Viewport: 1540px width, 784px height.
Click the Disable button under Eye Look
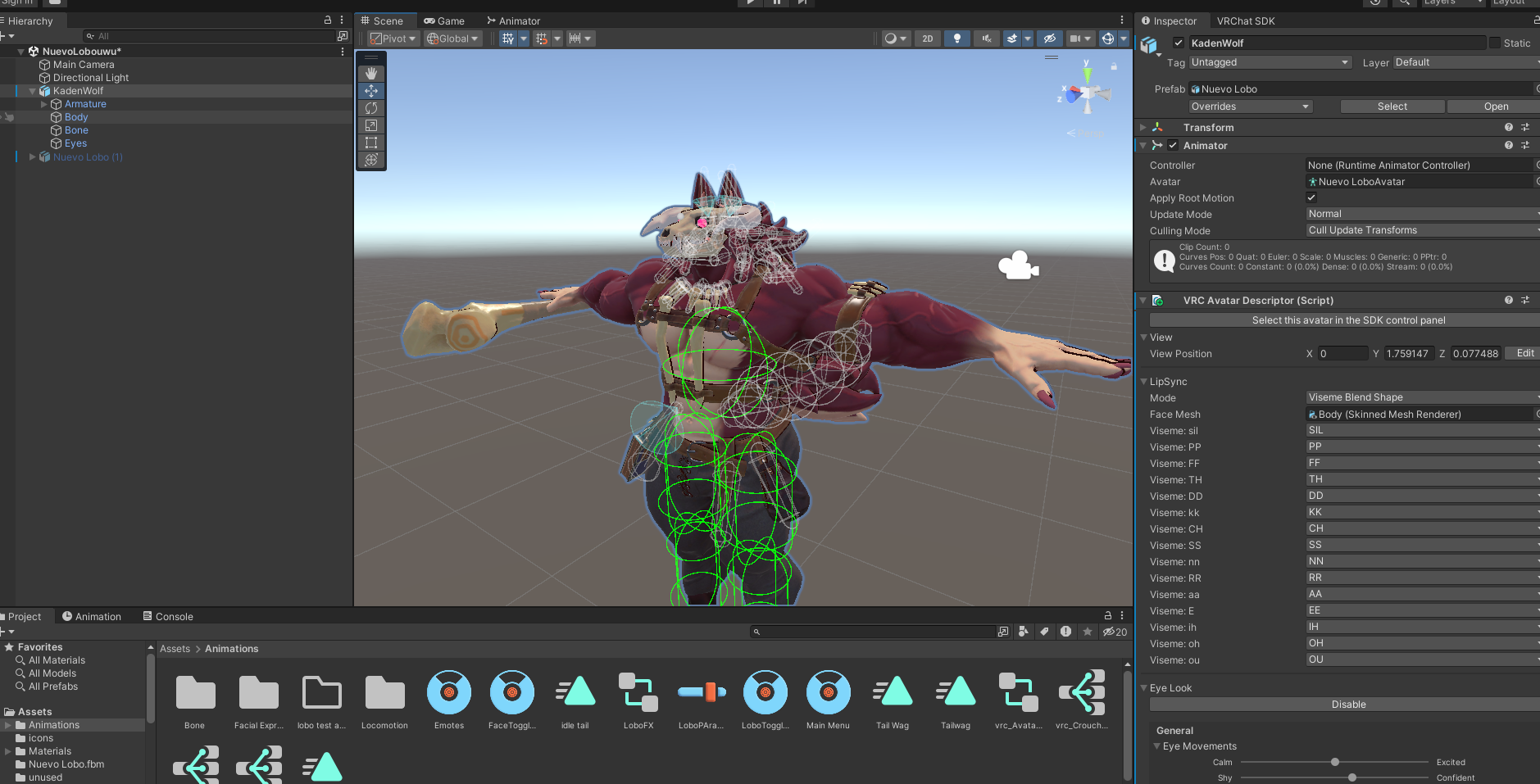tap(1347, 705)
